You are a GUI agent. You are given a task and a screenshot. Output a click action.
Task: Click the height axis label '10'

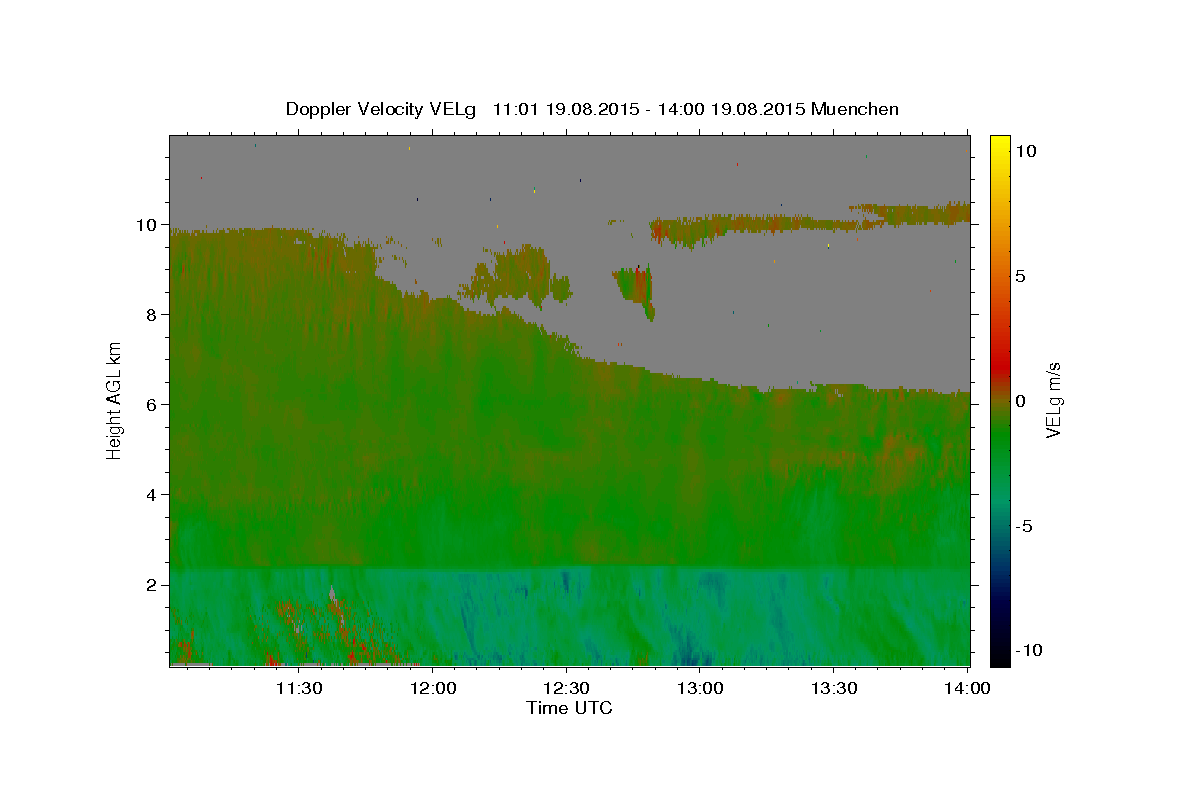[148, 225]
